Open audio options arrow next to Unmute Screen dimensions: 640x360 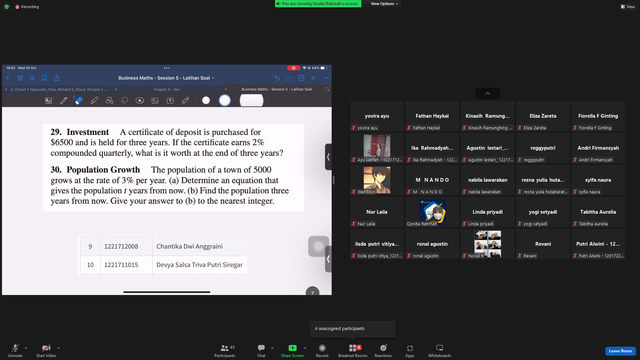click(26, 348)
